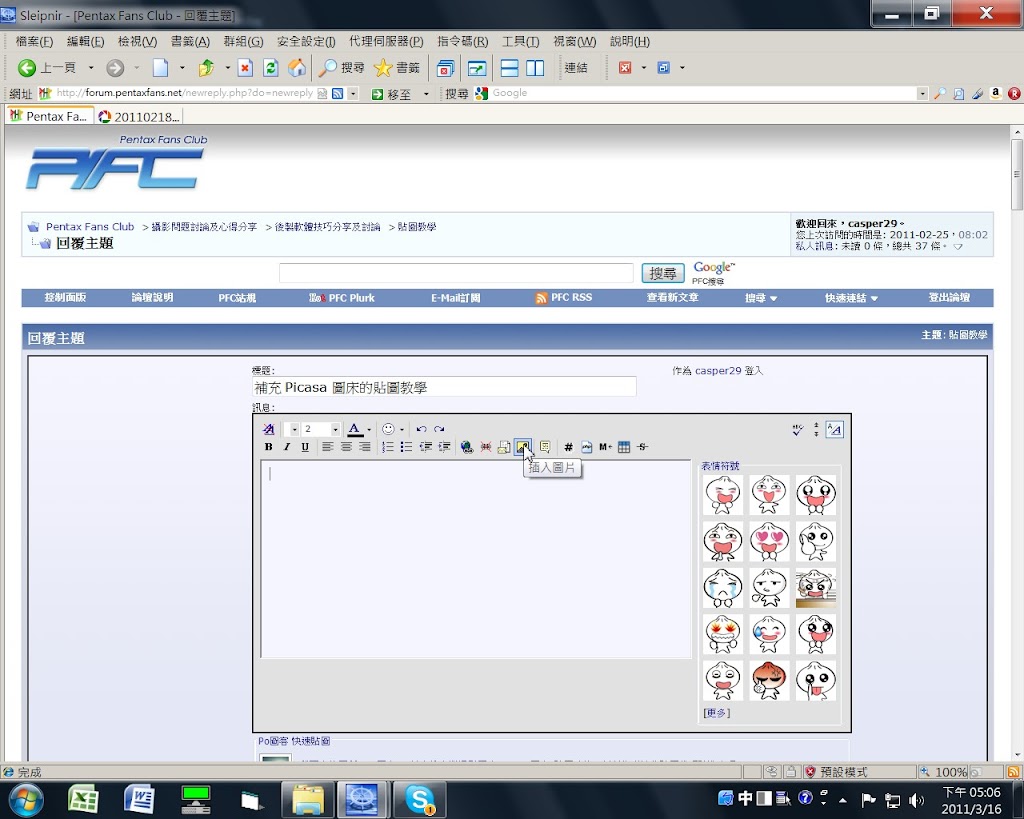Open the 編輯(E) menu
Viewport: 1024px width, 819px height.
point(86,41)
